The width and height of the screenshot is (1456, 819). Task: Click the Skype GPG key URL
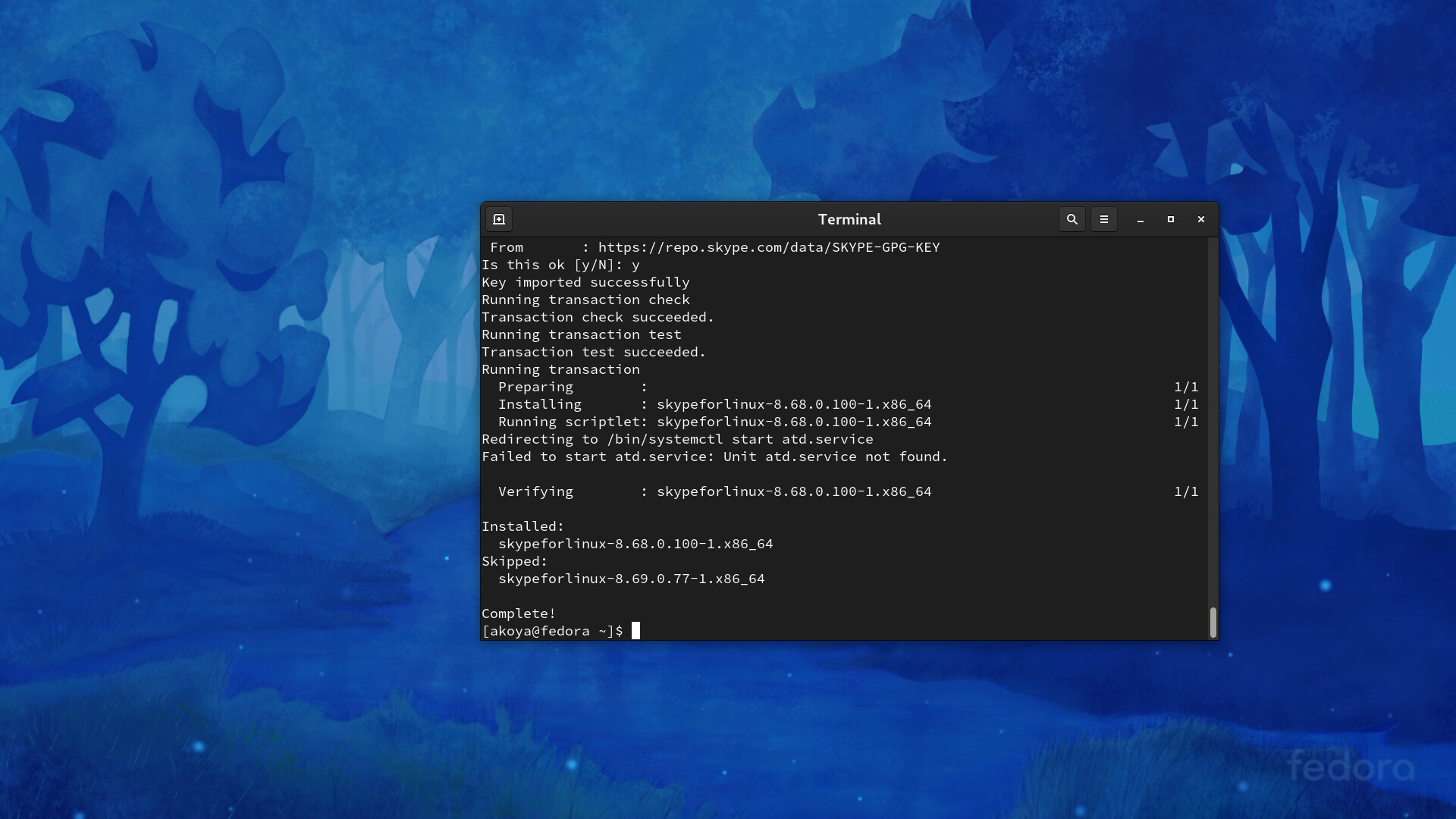click(x=769, y=247)
